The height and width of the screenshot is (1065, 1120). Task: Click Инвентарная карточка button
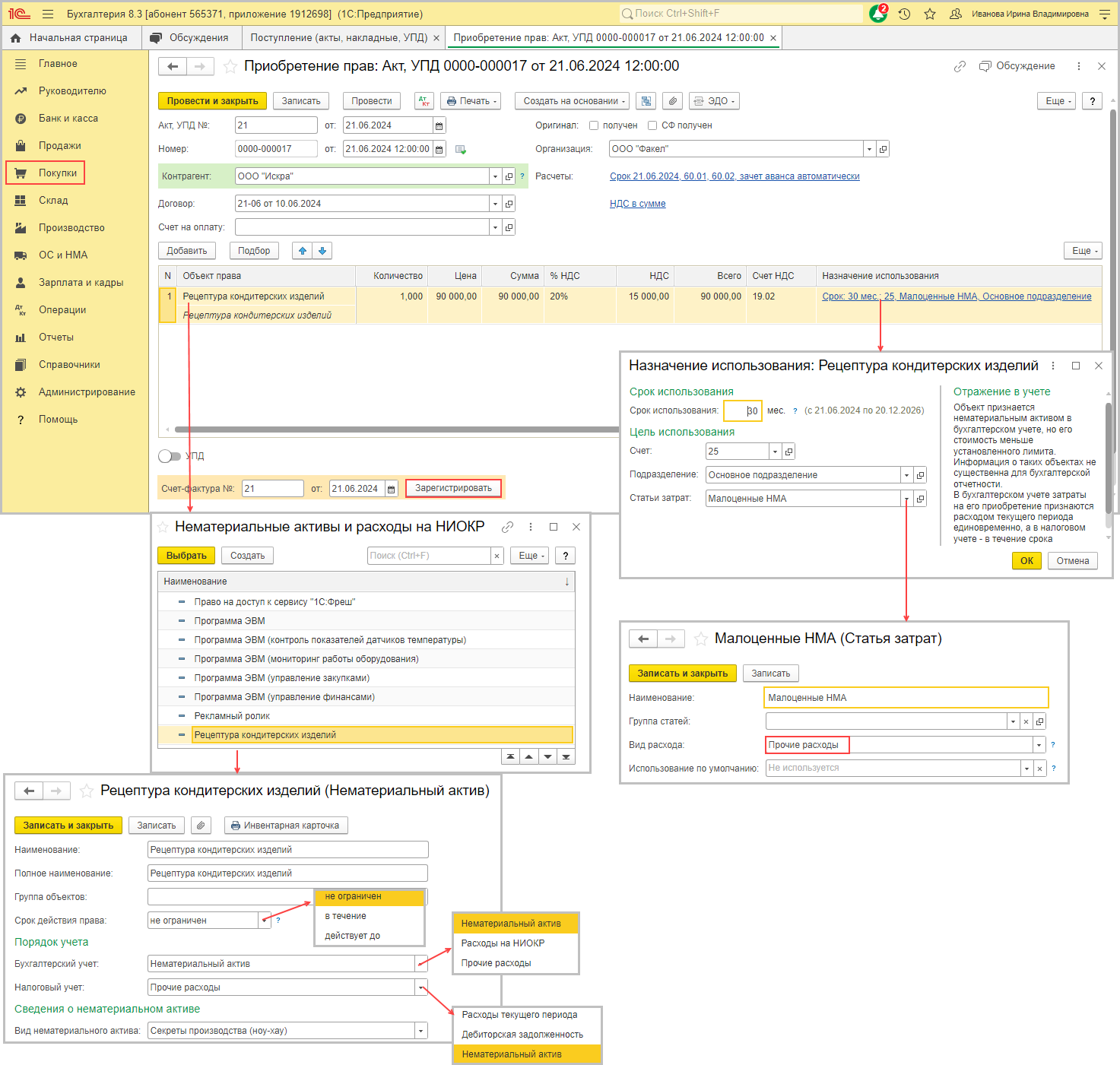(287, 826)
